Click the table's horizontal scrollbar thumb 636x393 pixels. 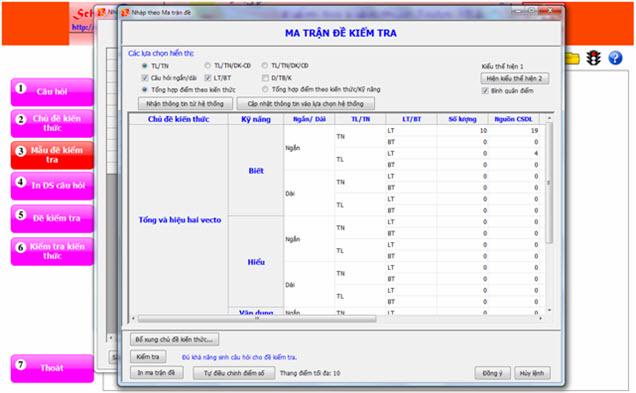tap(257, 319)
